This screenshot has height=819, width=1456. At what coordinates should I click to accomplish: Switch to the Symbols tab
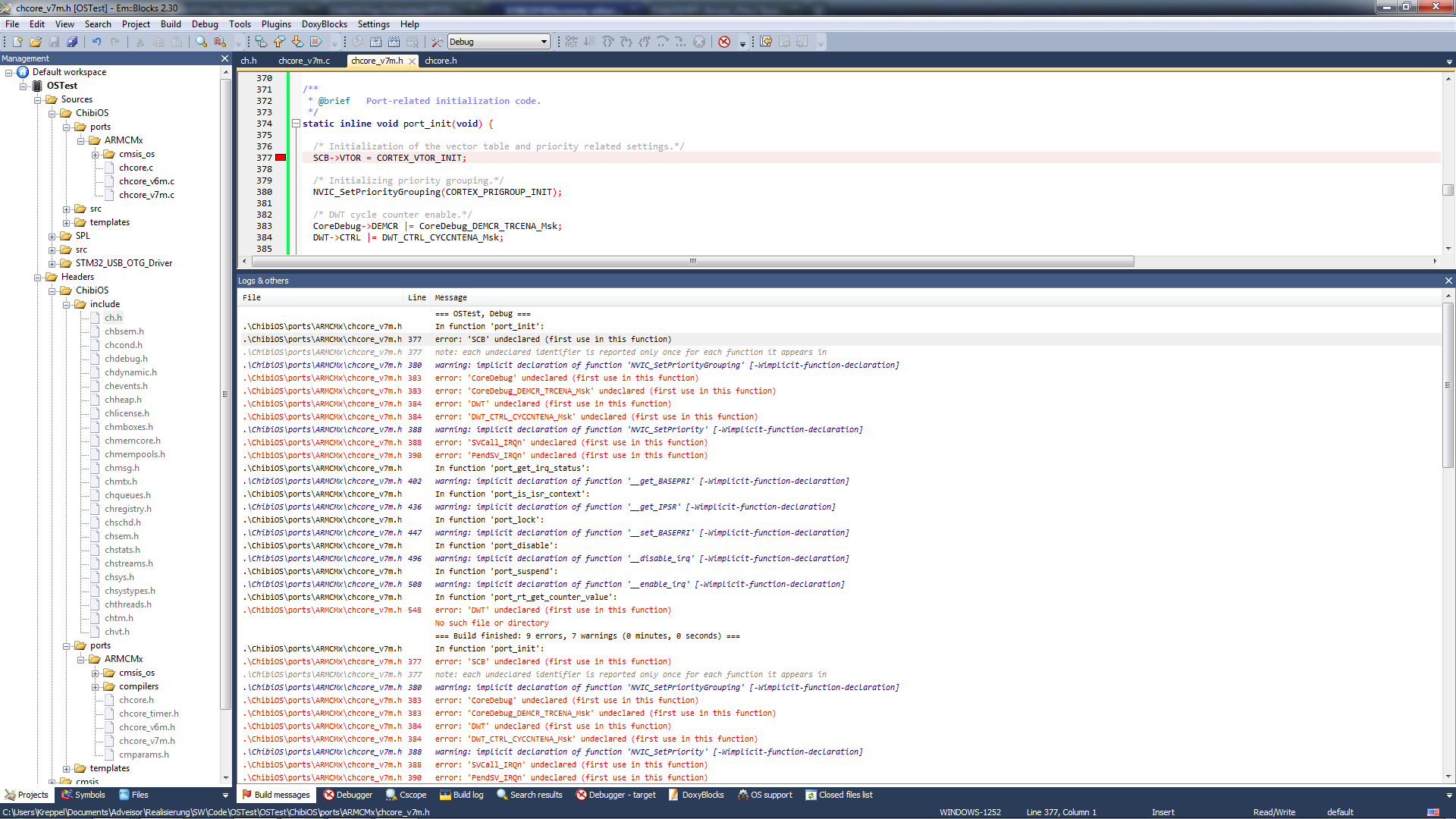(83, 795)
